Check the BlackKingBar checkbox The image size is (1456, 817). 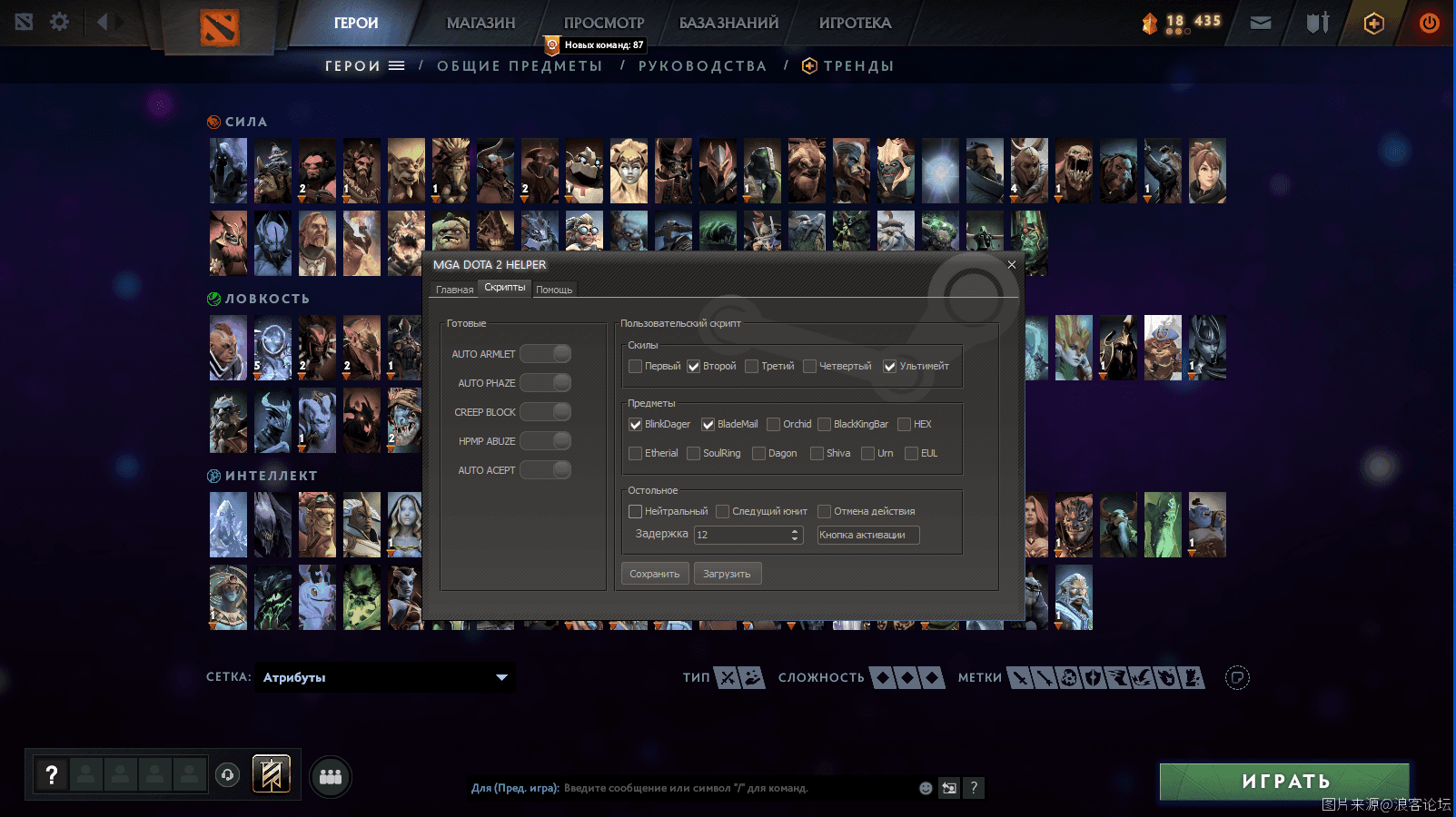coord(825,425)
